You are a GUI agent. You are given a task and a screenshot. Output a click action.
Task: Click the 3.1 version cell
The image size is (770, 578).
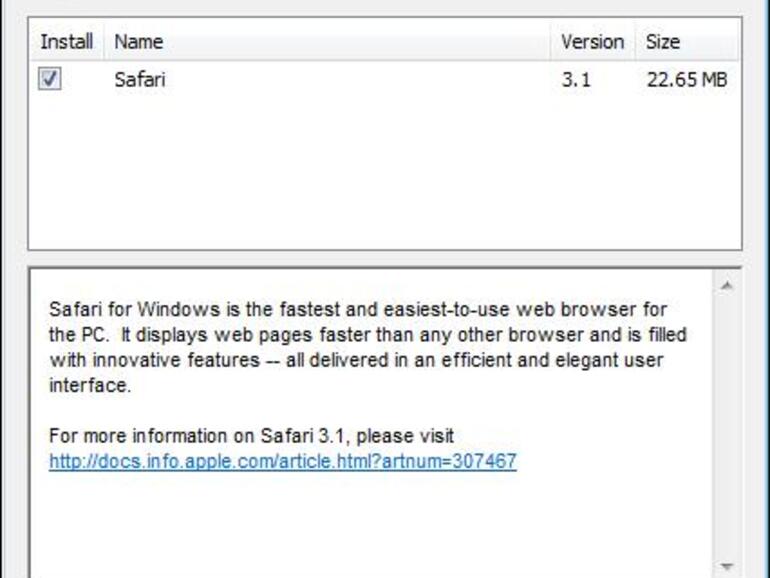576,80
